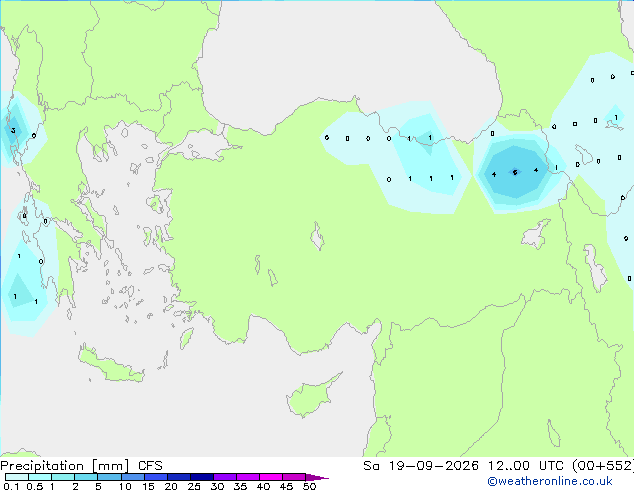Screen dimensions: 634x490
Task: Pick the 10–15 mm legend swatch
Action: [132, 477]
